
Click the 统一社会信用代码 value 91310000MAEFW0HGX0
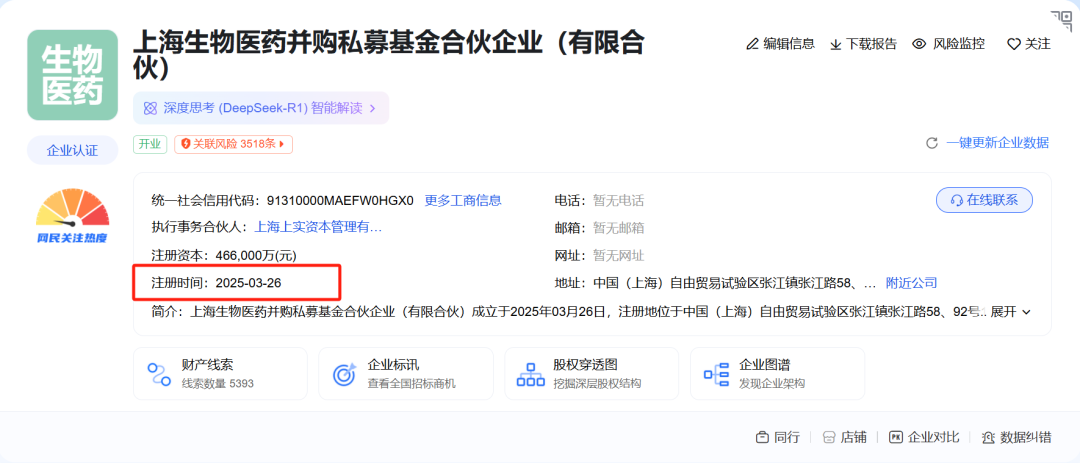(x=338, y=200)
